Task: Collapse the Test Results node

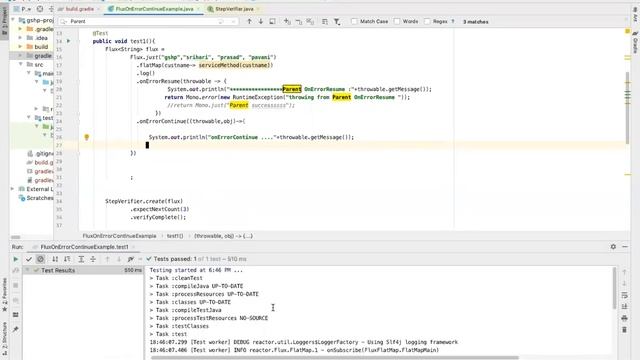Action: [27, 270]
